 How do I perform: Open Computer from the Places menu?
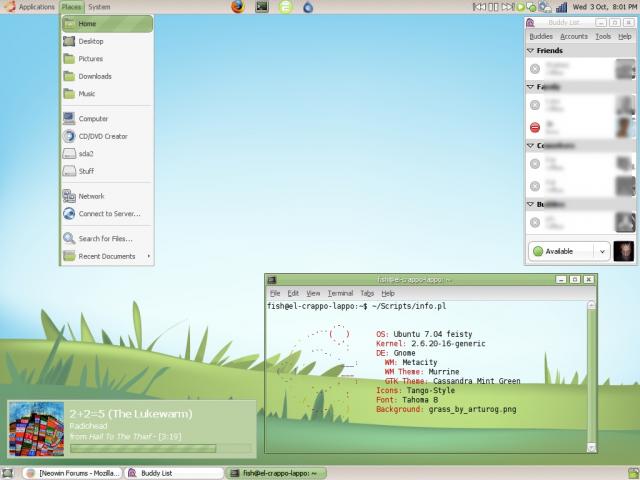click(x=107, y=119)
